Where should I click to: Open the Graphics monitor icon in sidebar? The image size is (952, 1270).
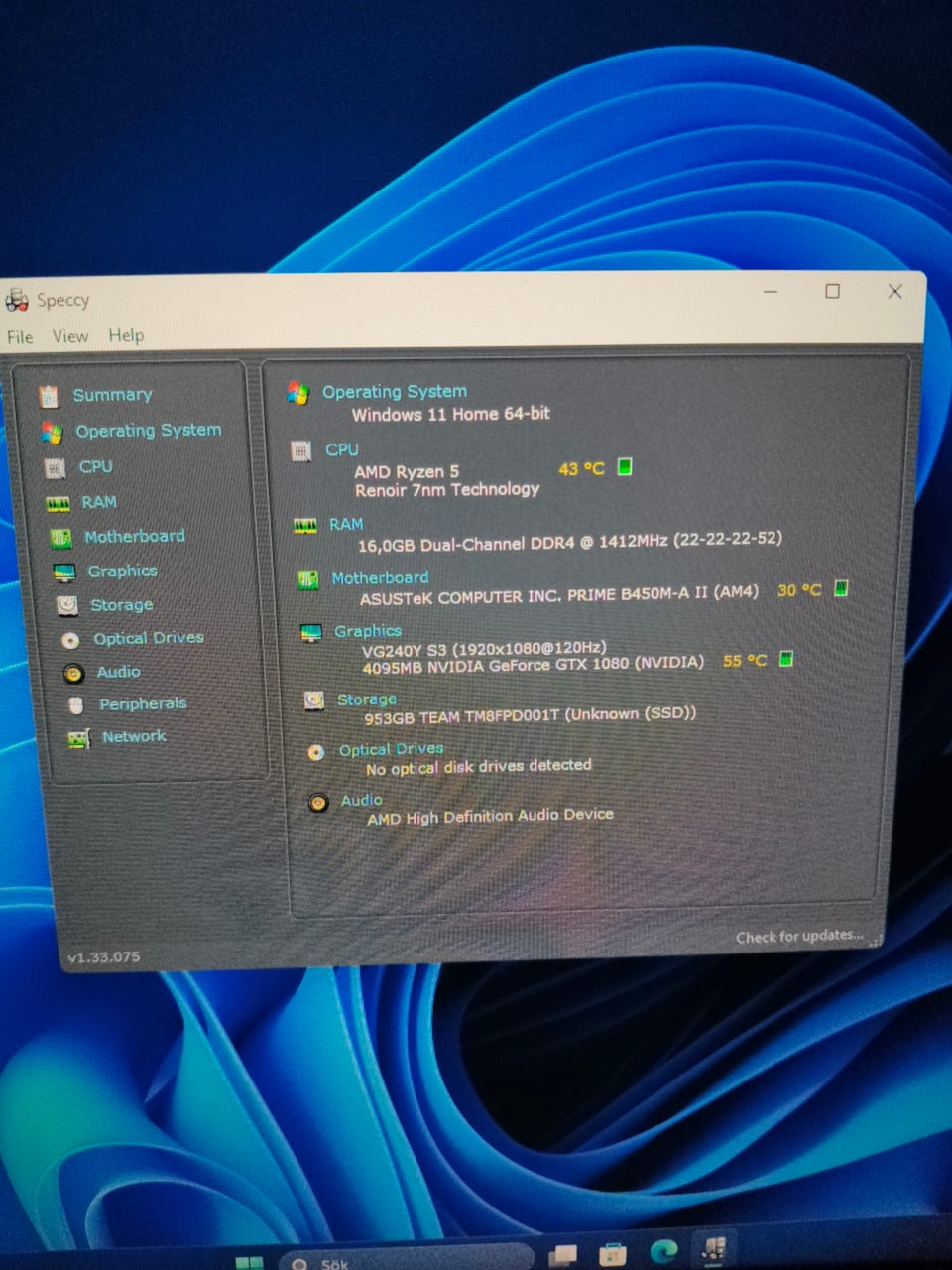64,572
